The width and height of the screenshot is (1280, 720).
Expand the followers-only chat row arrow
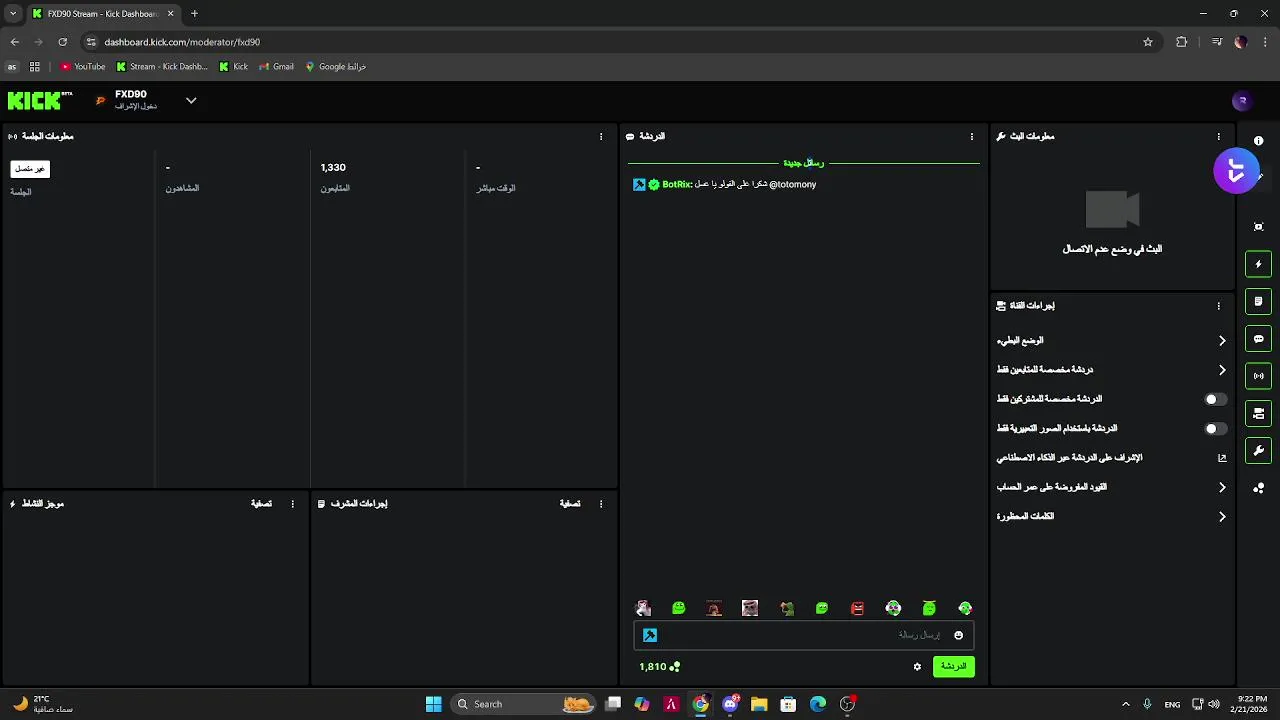(x=1222, y=370)
